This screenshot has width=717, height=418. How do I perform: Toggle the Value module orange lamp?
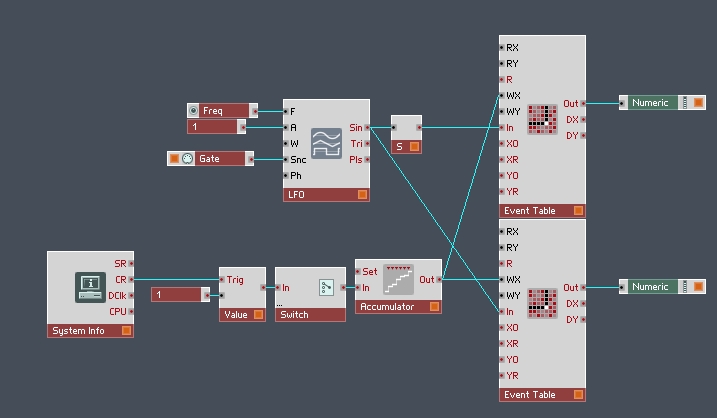(258, 314)
